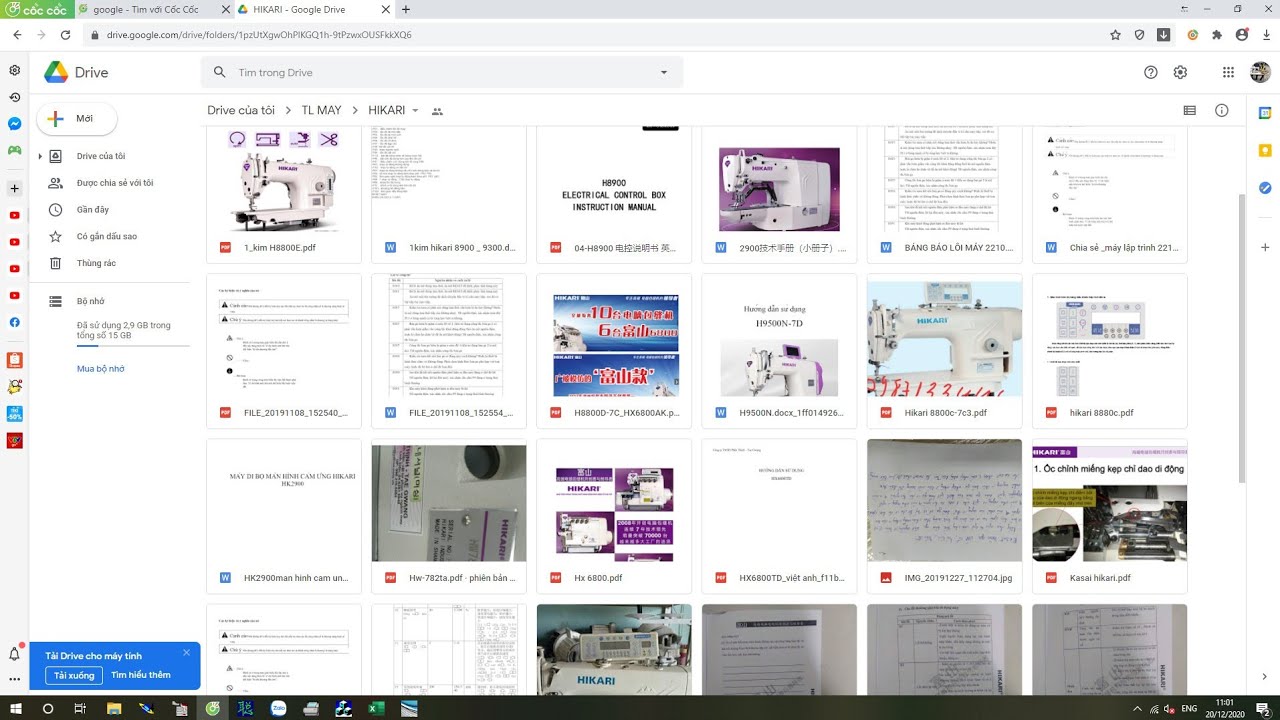Click the Mới new button
Viewport: 1280px width, 720px height.
(77, 118)
